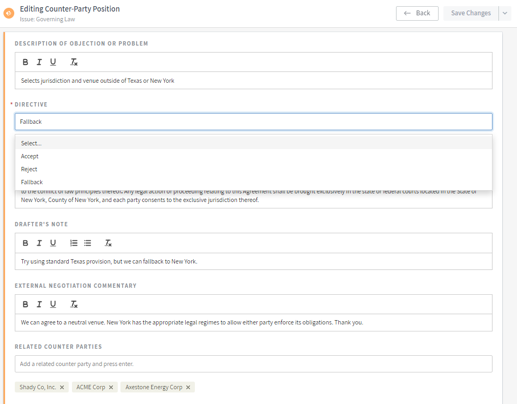517x404 pixels.
Task: Remove the ACME Corp tag
Action: [111, 387]
